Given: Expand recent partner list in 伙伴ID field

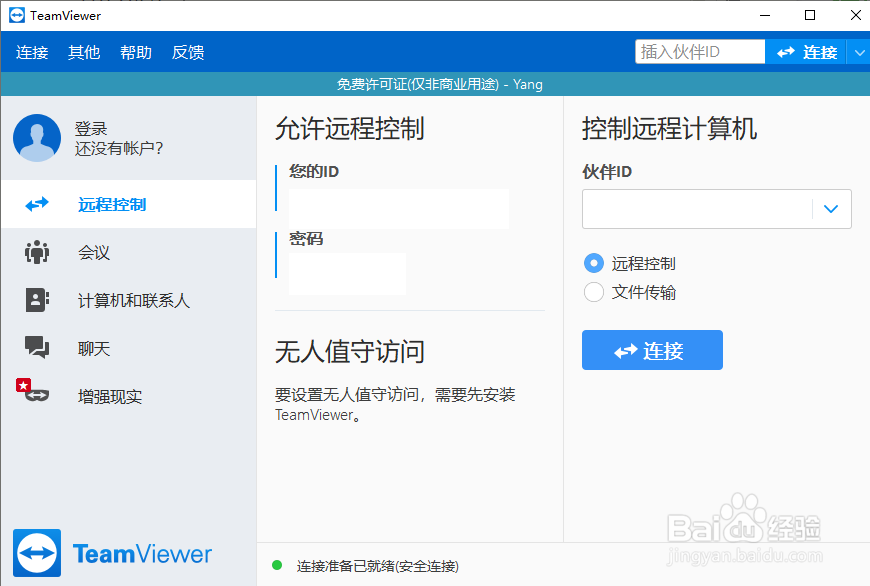Looking at the screenshot, I should tap(831, 208).
